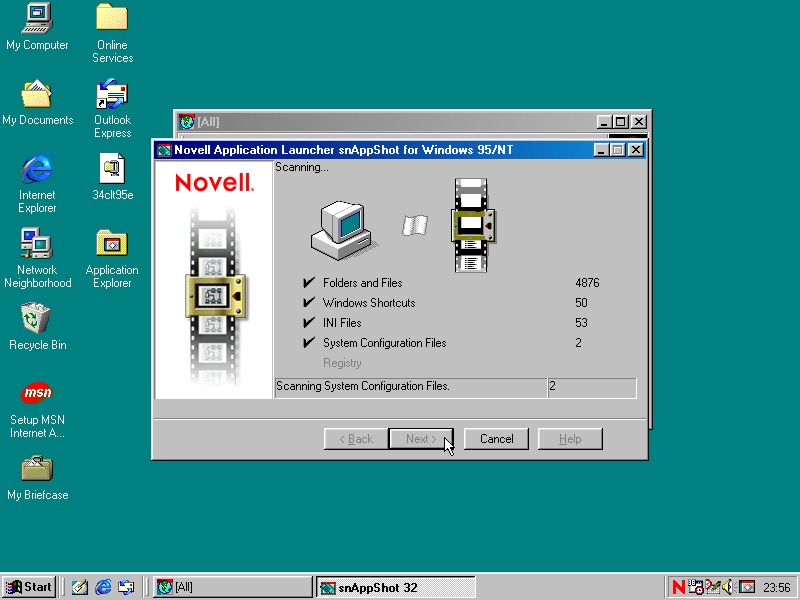Click the [All] window title bar globe icon
800x600 pixels.
click(187, 121)
